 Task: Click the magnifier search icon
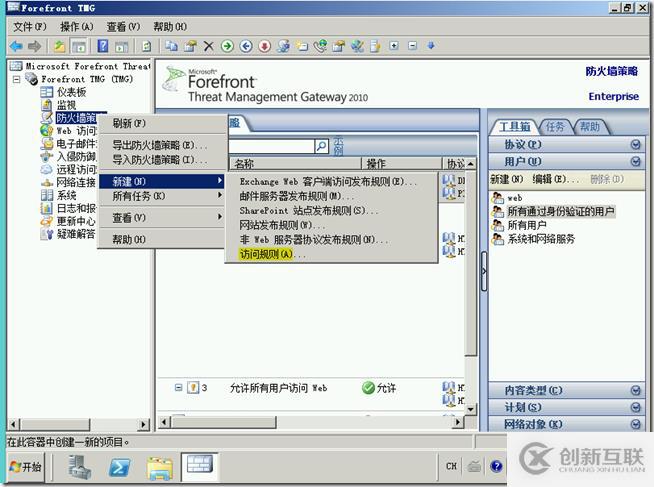[x=322, y=146]
